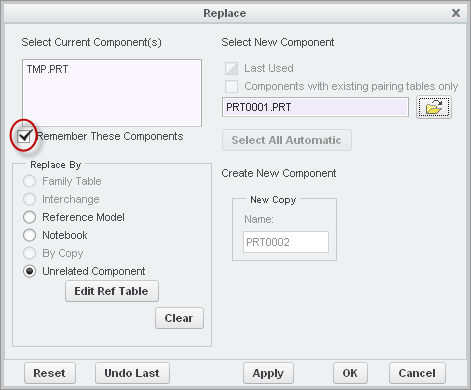This screenshot has width=471, height=390.
Task: Enable the Last Used checkbox
Action: click(231, 68)
